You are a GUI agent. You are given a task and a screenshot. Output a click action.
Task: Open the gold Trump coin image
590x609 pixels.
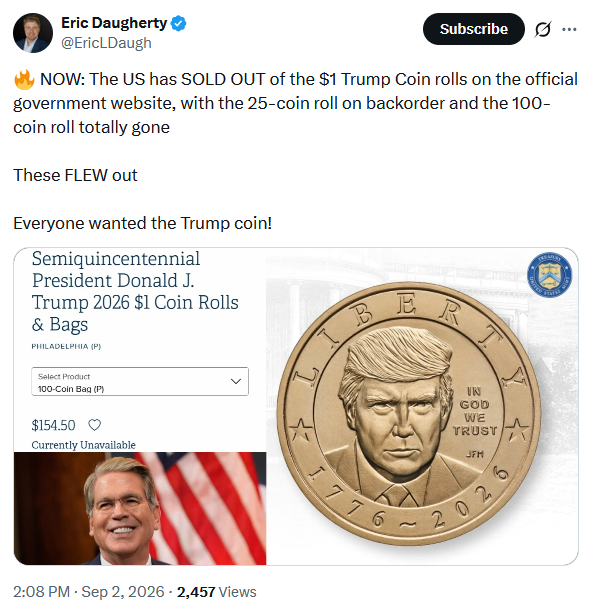(409, 414)
